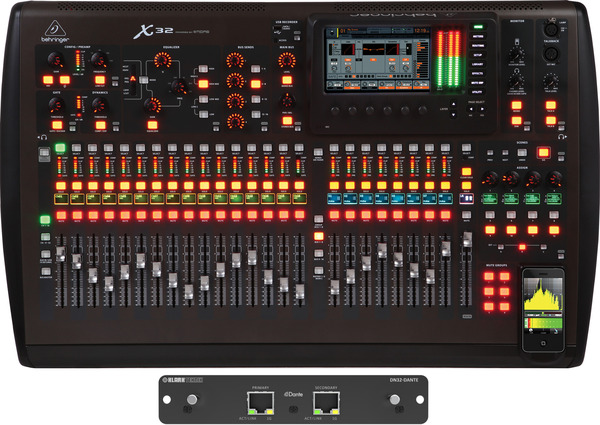Click the main LR fader cap
Viewport: 600px width, 425px height.
pyautogui.click(x=467, y=239)
